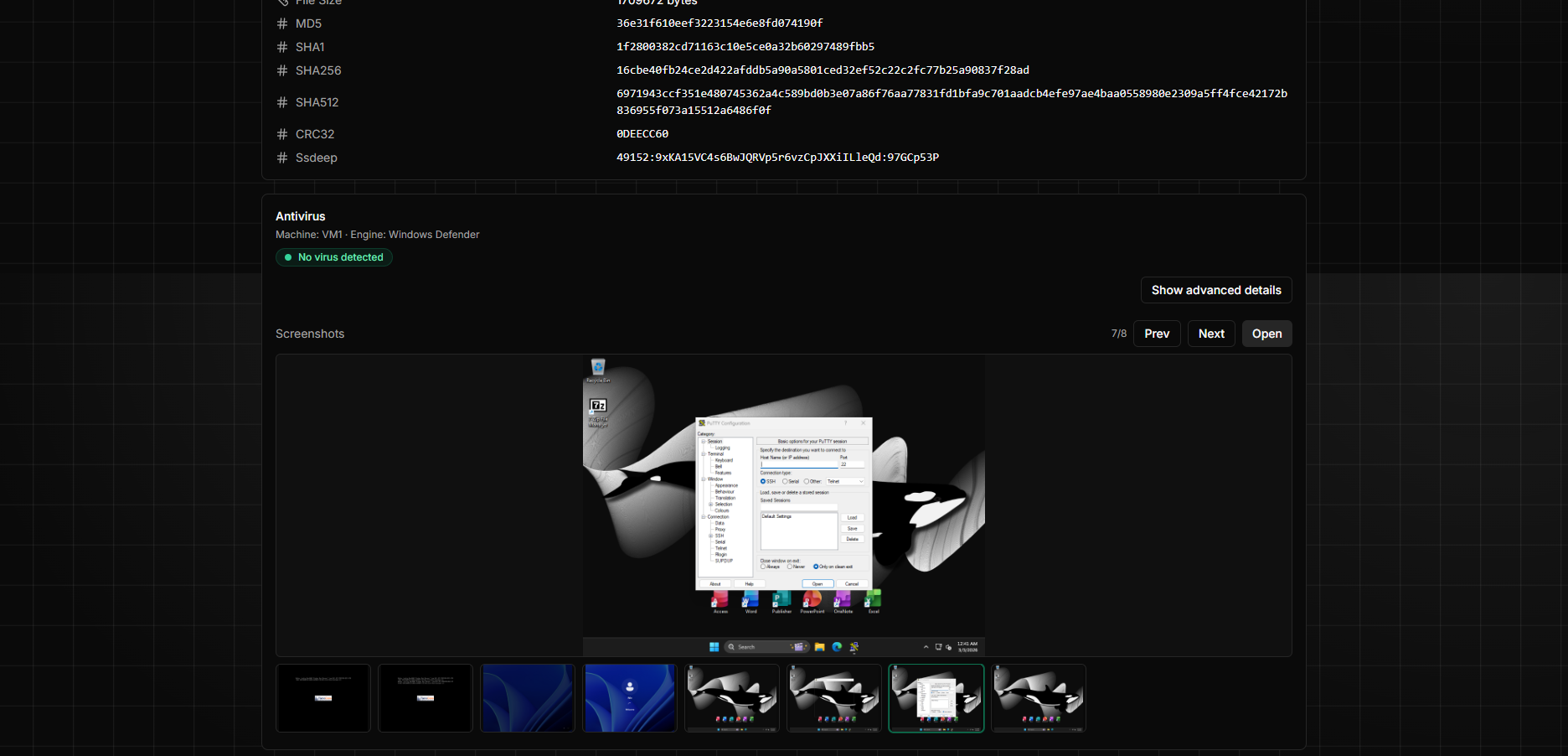
Task: Select the last screenshot thumbnail
Action: pyautogui.click(x=1039, y=698)
